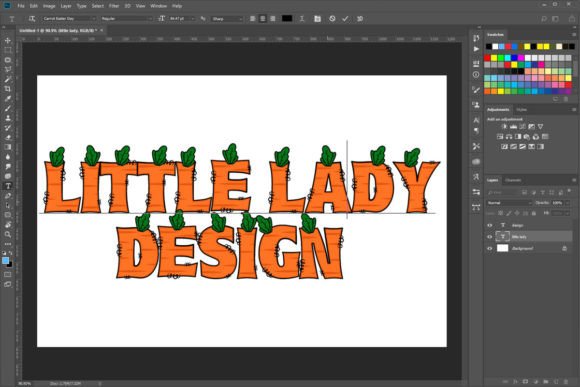
Task: Add a Levels adjustment
Action: 513,127
